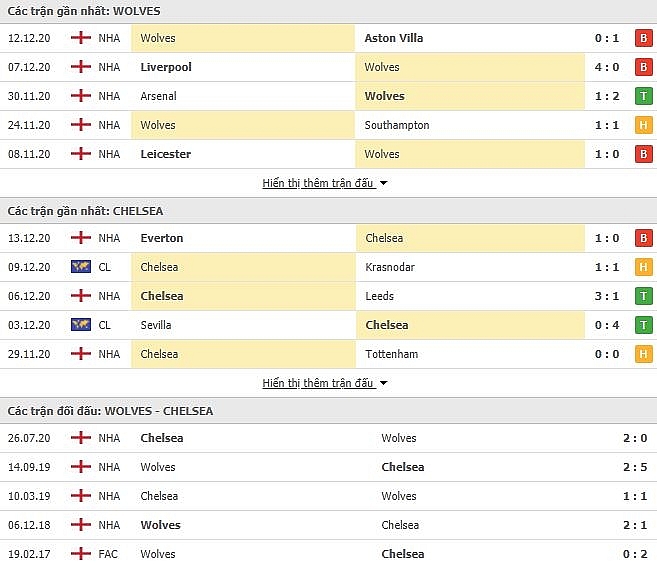Screen dimensions: 657x565
Task: Click green T badge for Chelsea–Leeds
Action: [x=644, y=296]
